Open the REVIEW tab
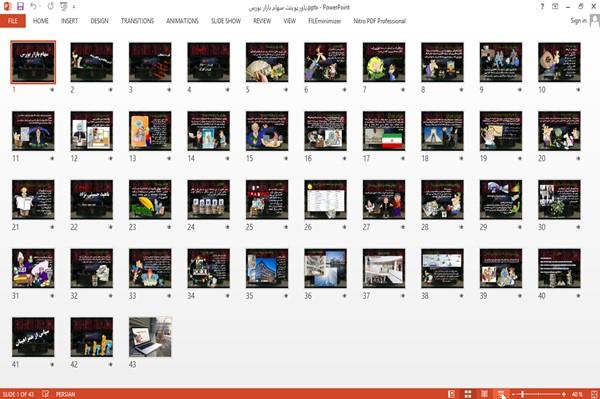600x399 pixels. point(262,21)
